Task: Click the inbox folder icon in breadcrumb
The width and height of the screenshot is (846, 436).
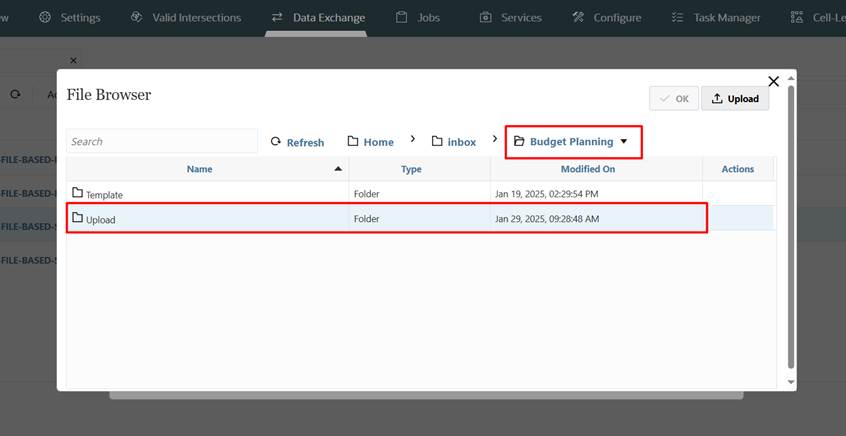Action: point(437,142)
